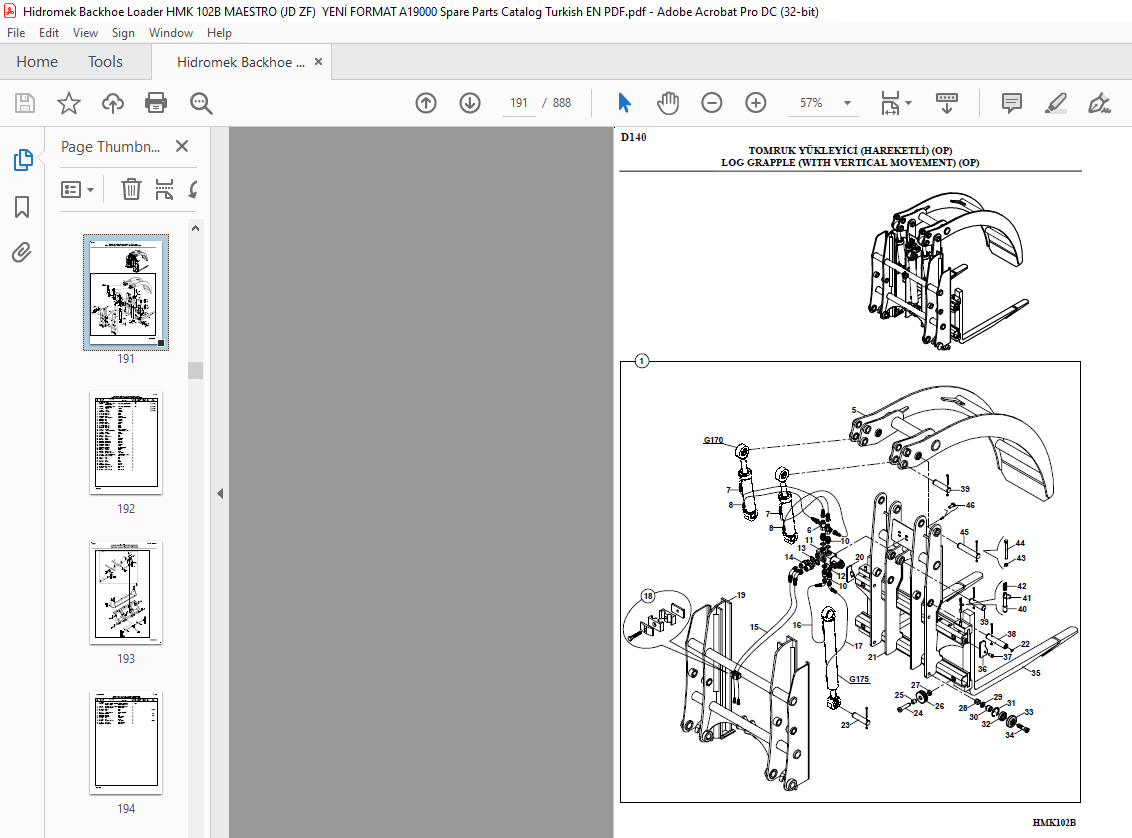Open the Attachments paperclip panel

click(x=22, y=253)
